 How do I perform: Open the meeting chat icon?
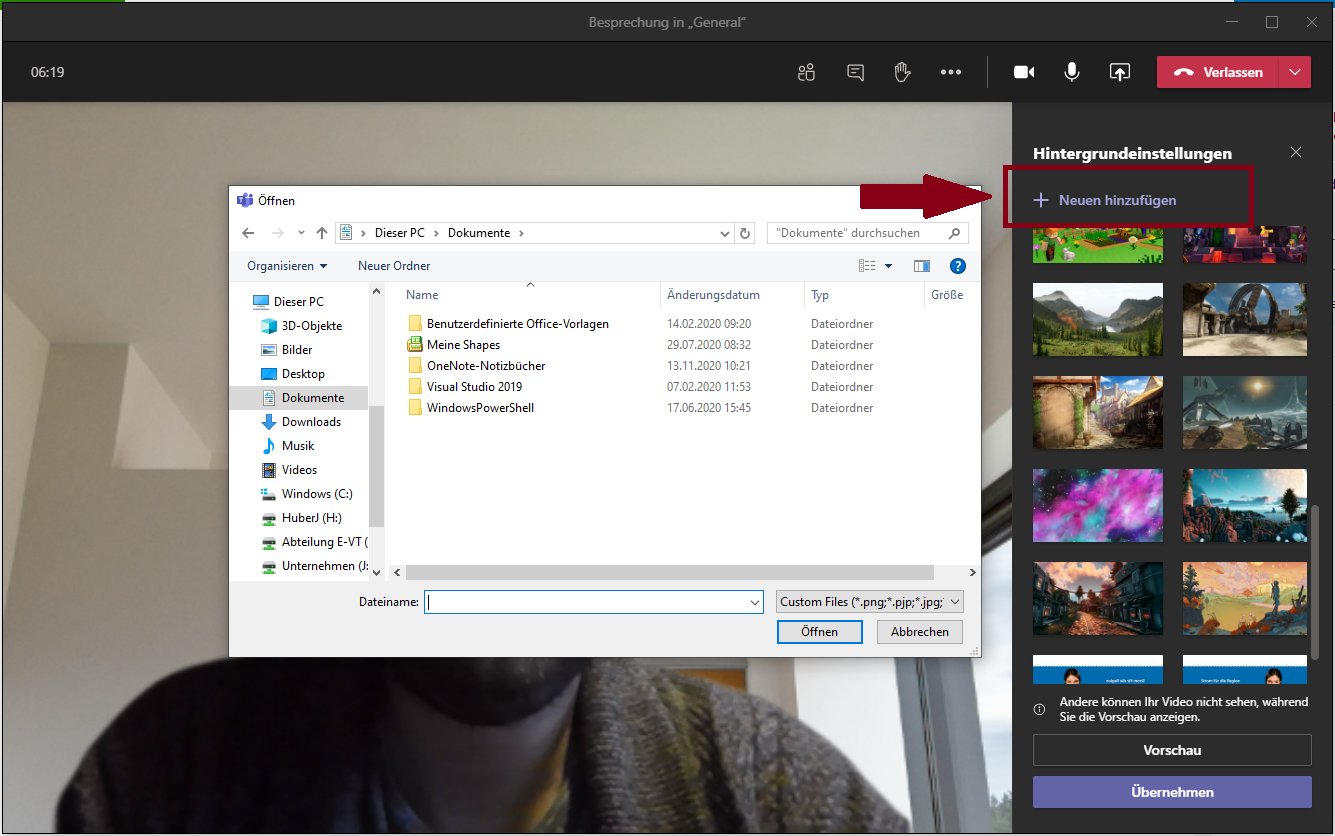[x=855, y=72]
